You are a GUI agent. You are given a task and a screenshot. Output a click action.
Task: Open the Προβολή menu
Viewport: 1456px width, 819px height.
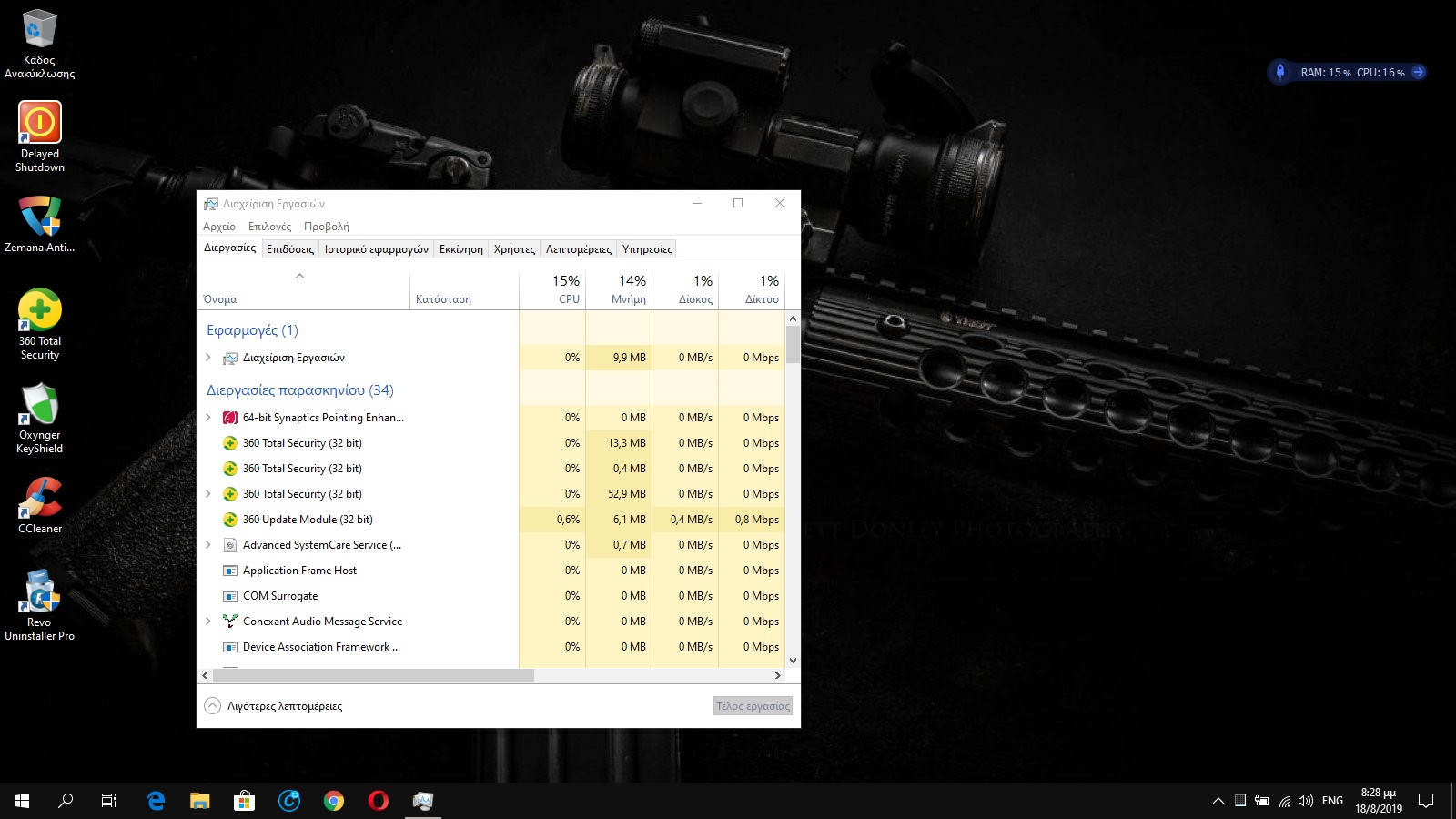pos(327,227)
